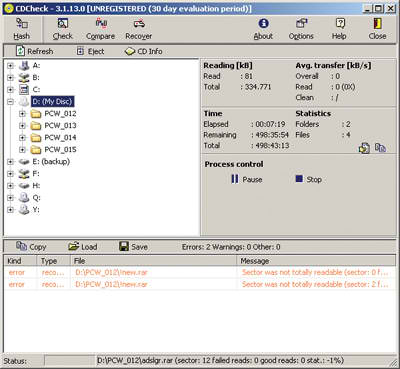Sort log by the Kind column
Screen dimensions: 400x369
pos(20,261)
